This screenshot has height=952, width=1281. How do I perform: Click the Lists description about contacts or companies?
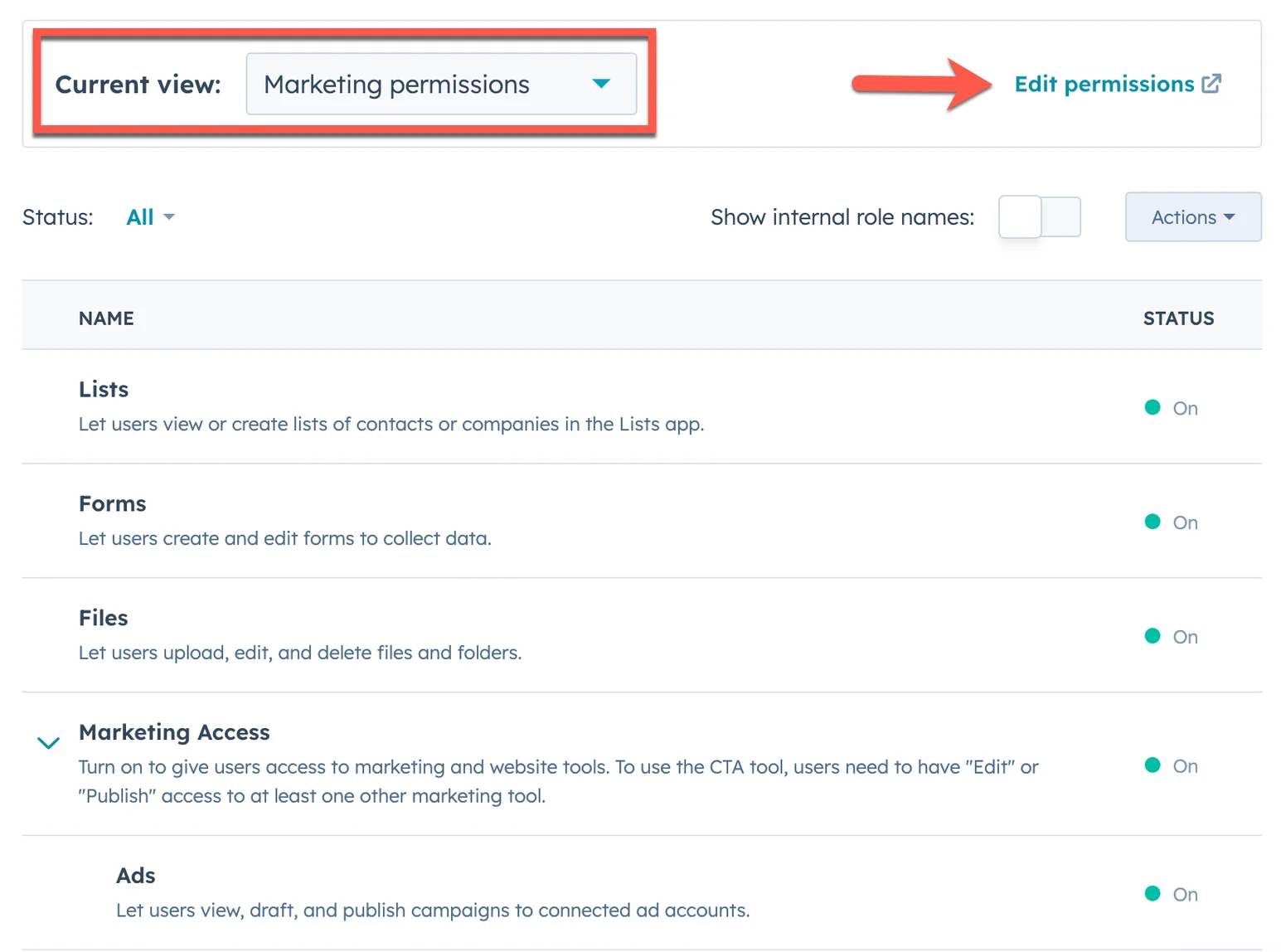391,425
